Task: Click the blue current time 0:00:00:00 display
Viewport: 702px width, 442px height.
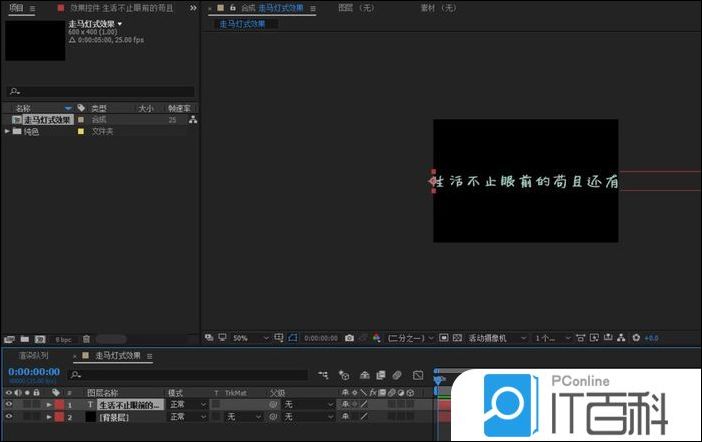Action: pos(34,371)
